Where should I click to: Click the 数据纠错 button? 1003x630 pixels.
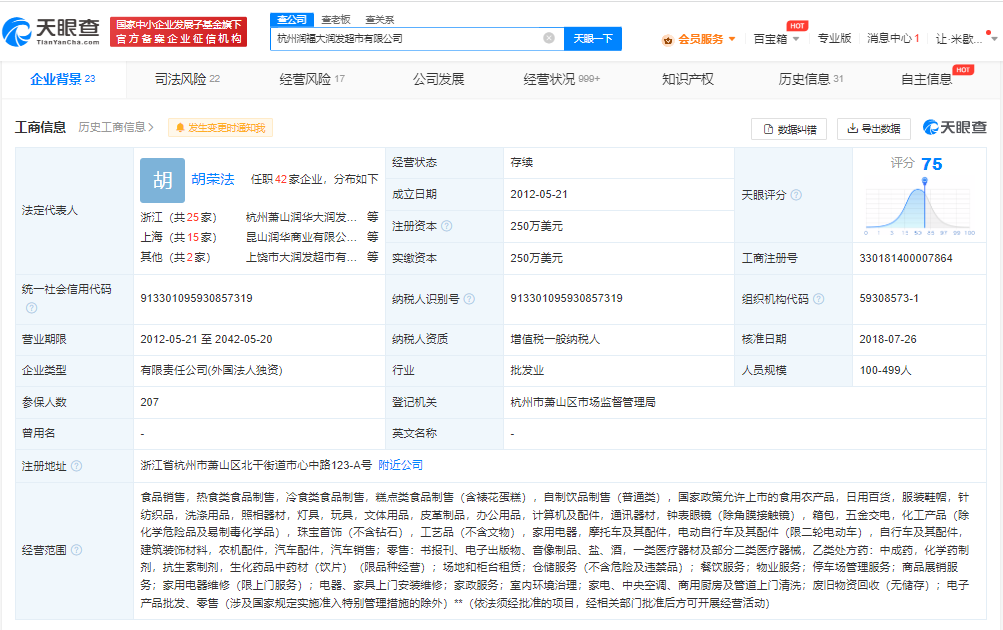tap(789, 129)
